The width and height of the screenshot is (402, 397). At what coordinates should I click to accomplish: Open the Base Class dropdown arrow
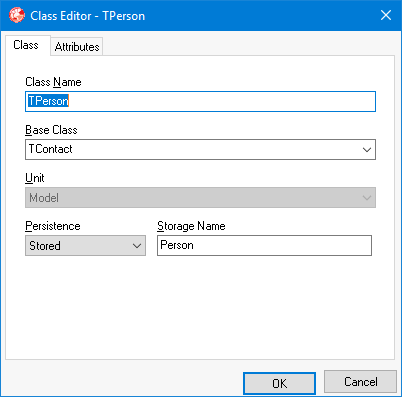[x=367, y=150]
